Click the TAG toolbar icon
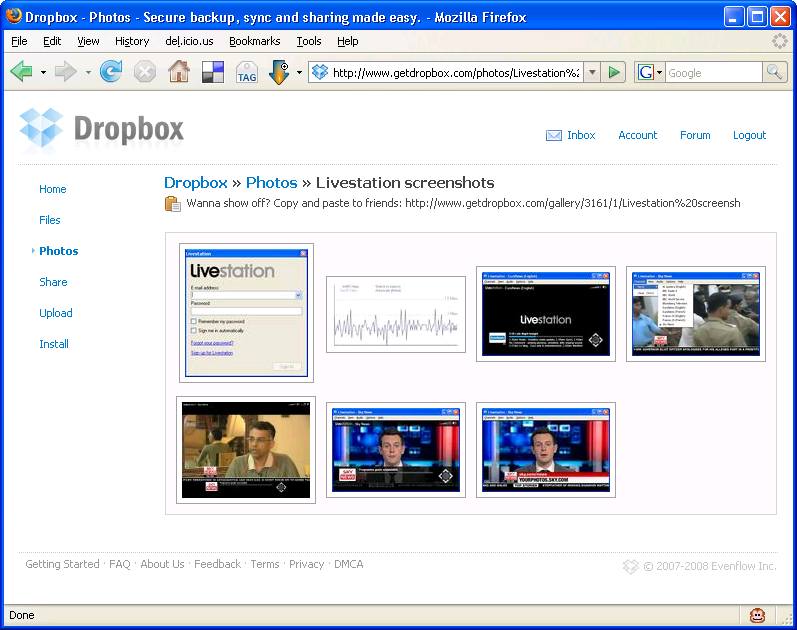This screenshot has width=797, height=630. 247,72
